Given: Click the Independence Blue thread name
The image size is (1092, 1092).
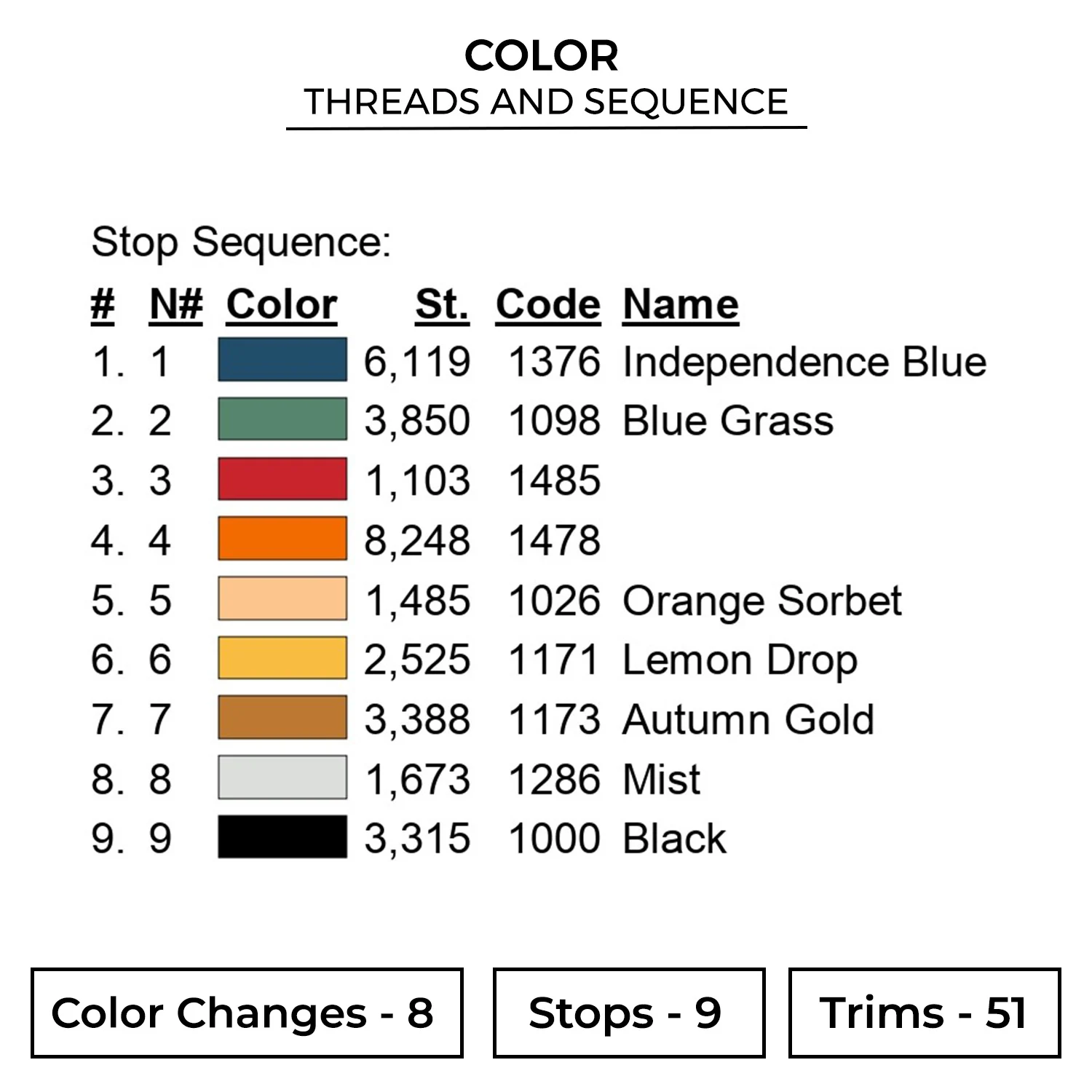Looking at the screenshot, I should [804, 362].
